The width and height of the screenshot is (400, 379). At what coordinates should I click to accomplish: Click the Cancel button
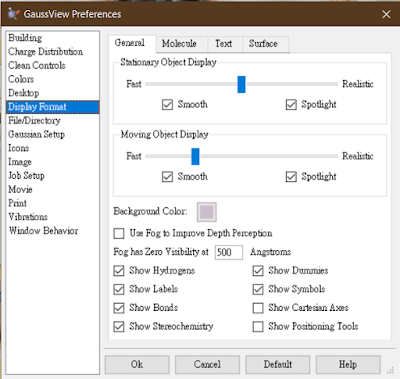pos(207,364)
